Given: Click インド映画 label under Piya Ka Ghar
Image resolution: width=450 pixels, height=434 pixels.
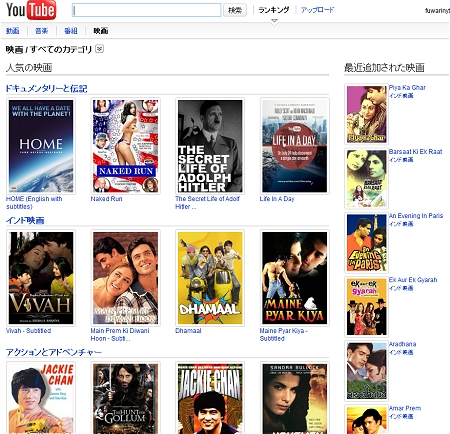Looking at the screenshot, I should [401, 96].
